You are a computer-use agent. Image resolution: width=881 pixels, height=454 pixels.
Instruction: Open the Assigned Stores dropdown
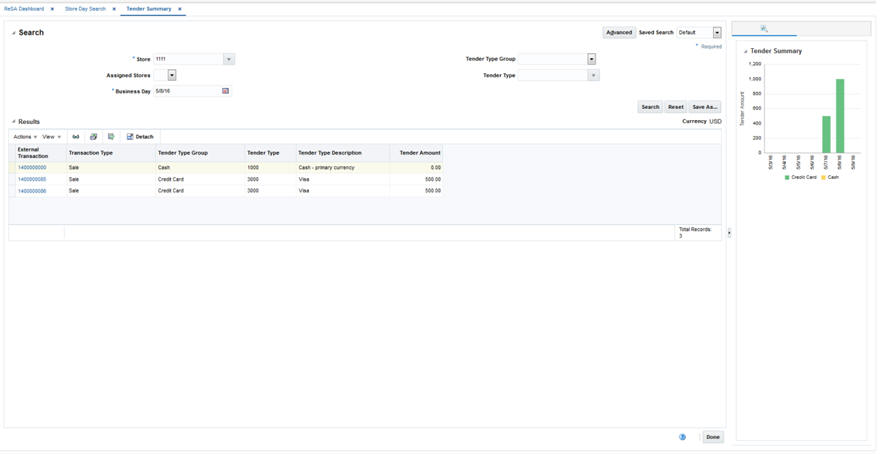click(x=172, y=75)
